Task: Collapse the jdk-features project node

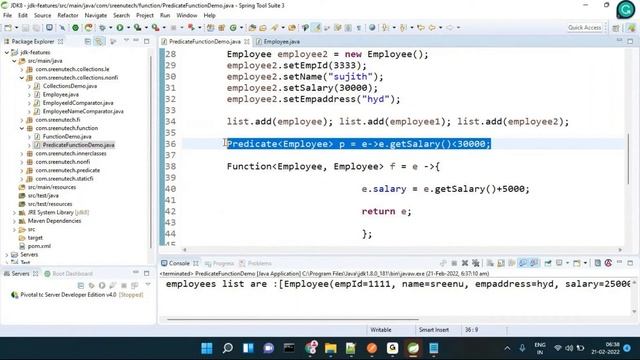Action: click(7, 52)
